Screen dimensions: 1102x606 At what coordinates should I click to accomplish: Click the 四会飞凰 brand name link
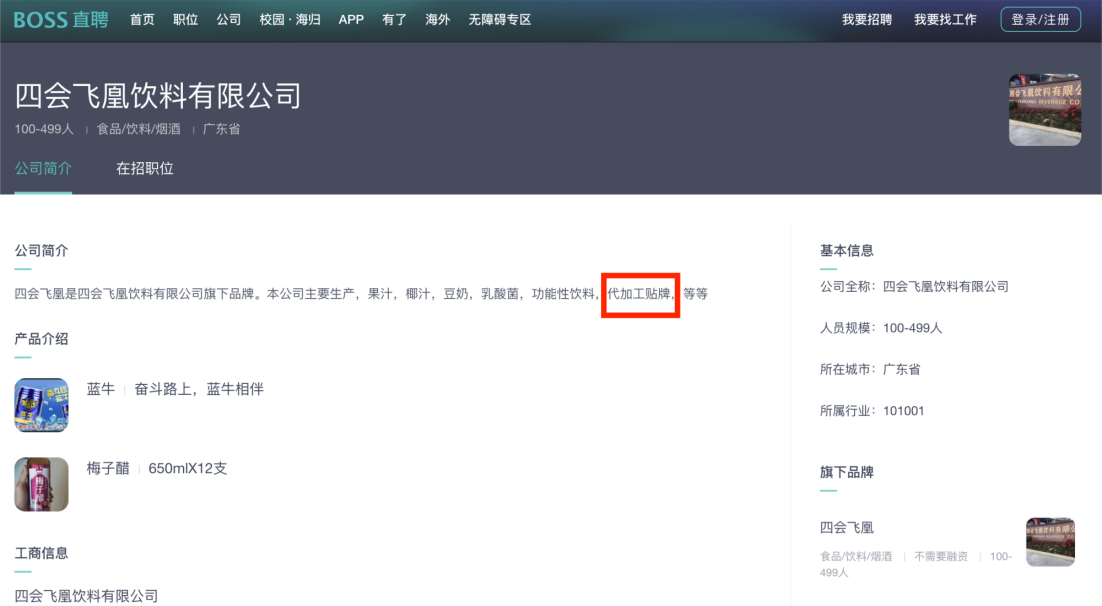847,528
